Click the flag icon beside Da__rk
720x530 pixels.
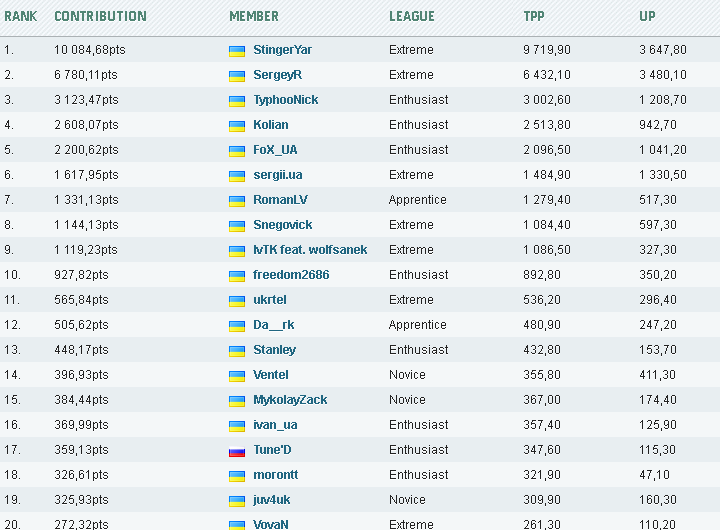click(237, 327)
